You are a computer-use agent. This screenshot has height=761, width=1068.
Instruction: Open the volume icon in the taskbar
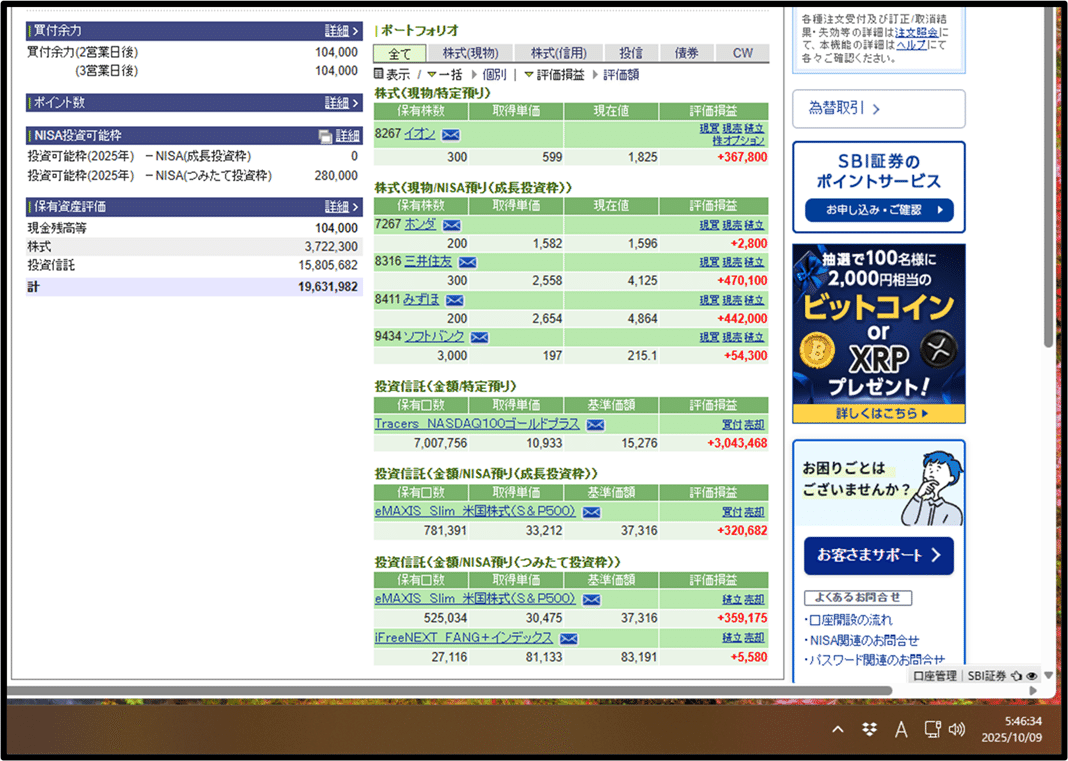coord(956,729)
